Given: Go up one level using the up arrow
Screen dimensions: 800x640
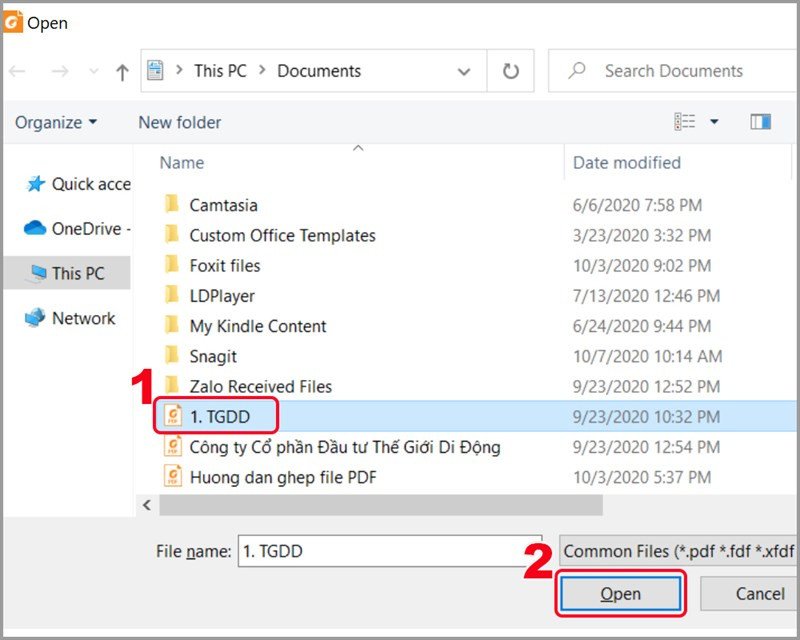Looking at the screenshot, I should click(x=121, y=70).
